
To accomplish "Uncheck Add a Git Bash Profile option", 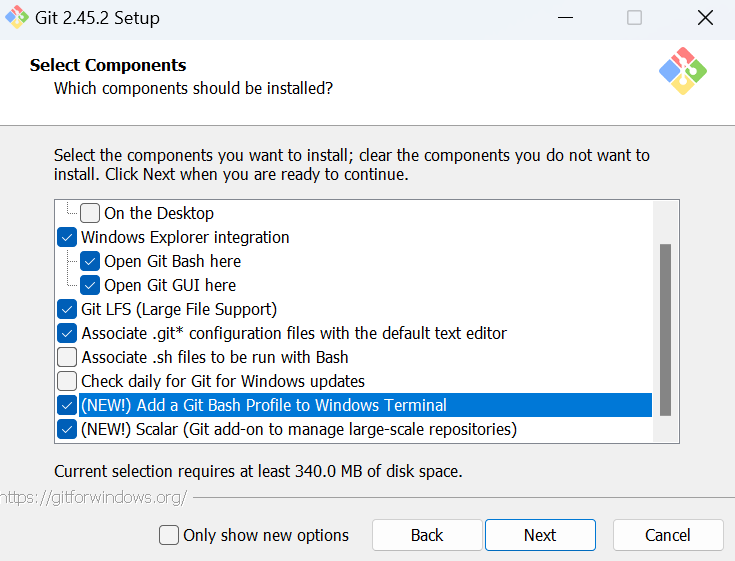I will click(x=67, y=405).
